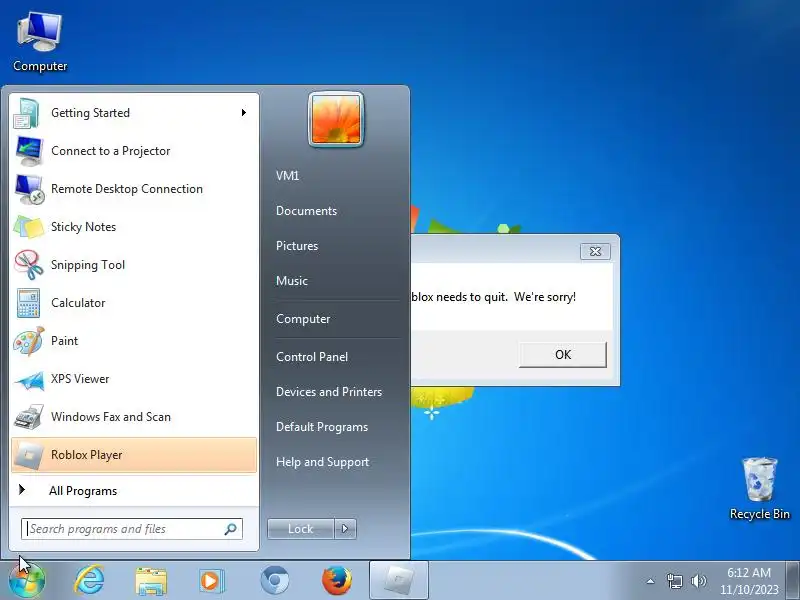Viewport: 800px width, 600px height.
Task: Open Devices and Printers
Action: [329, 392]
